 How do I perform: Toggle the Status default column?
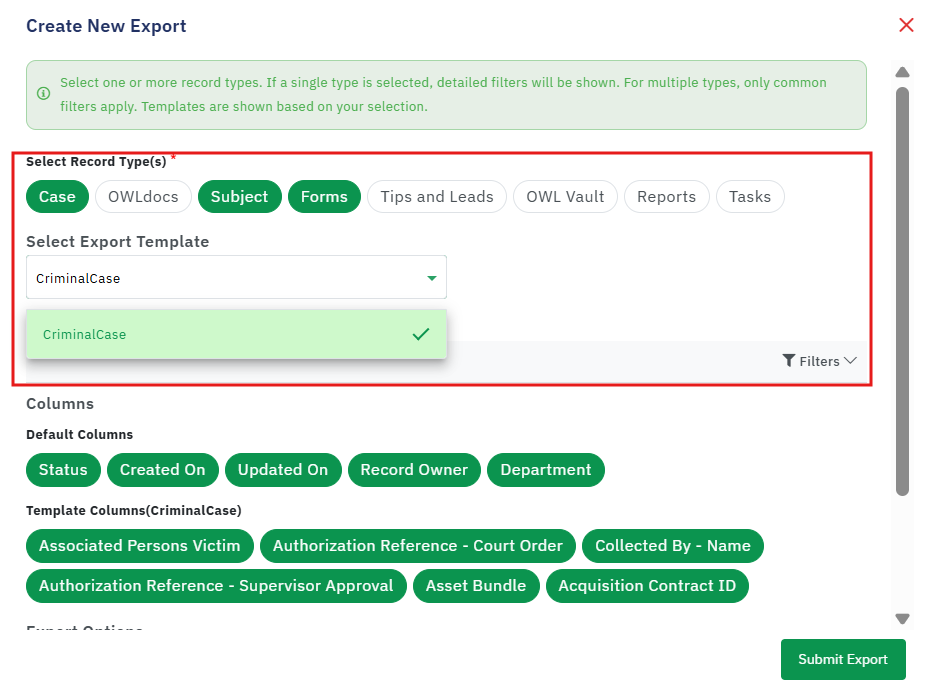pyautogui.click(x=63, y=470)
